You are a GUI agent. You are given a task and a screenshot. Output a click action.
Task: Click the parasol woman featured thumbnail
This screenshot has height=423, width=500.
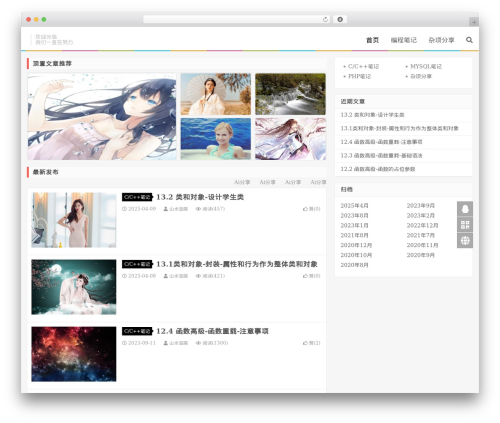click(216, 94)
